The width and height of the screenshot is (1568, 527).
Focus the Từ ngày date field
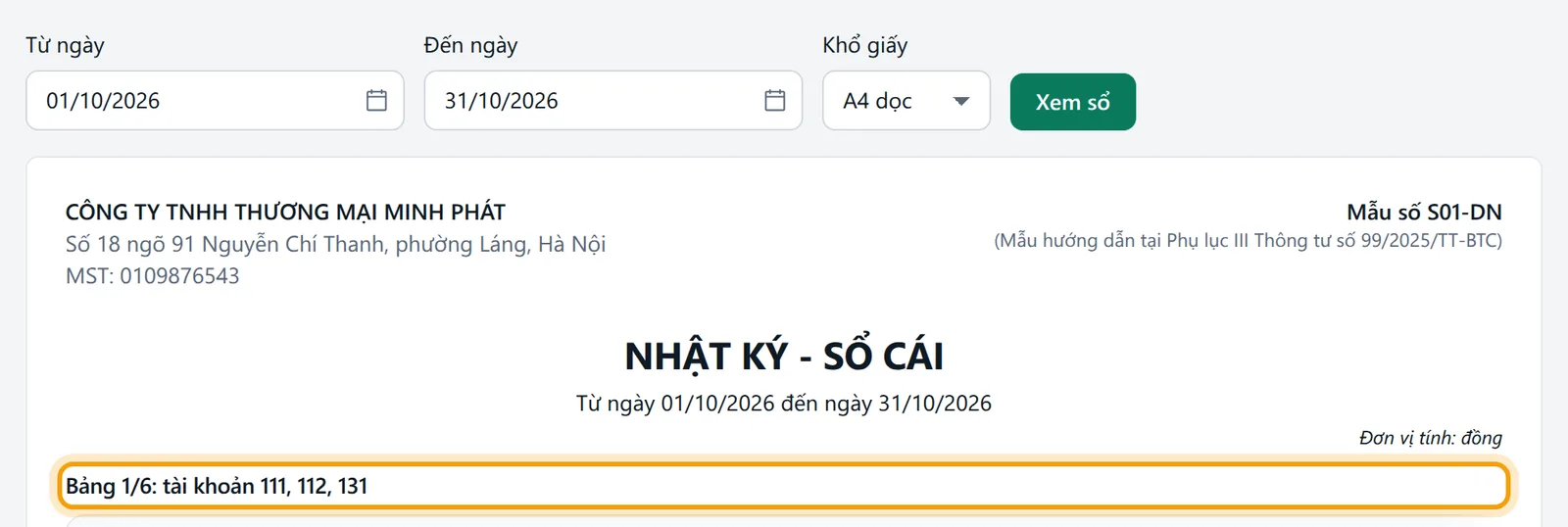pyautogui.click(x=215, y=100)
